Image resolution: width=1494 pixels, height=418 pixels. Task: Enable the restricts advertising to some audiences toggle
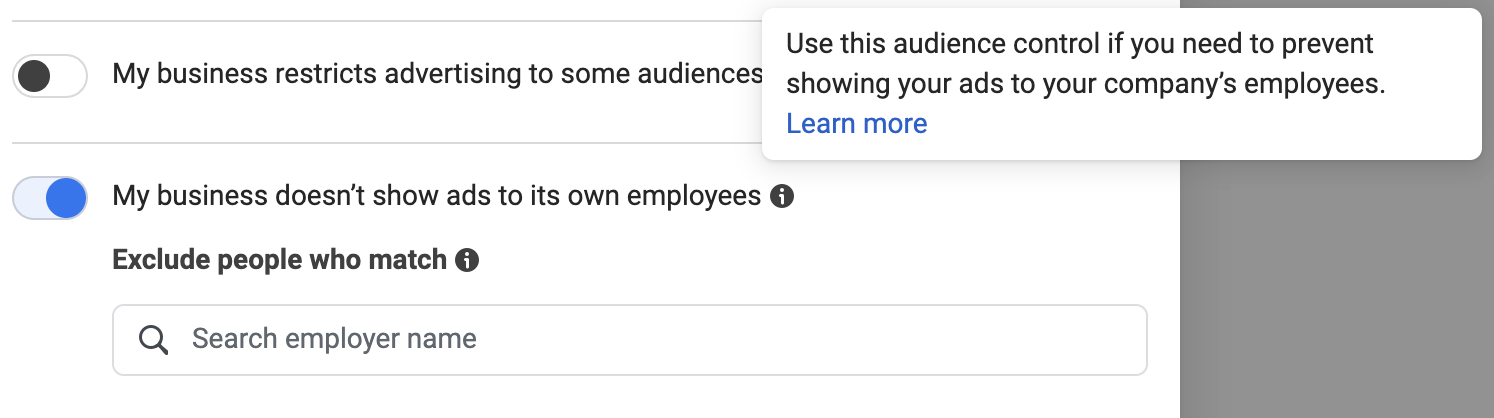(50, 76)
